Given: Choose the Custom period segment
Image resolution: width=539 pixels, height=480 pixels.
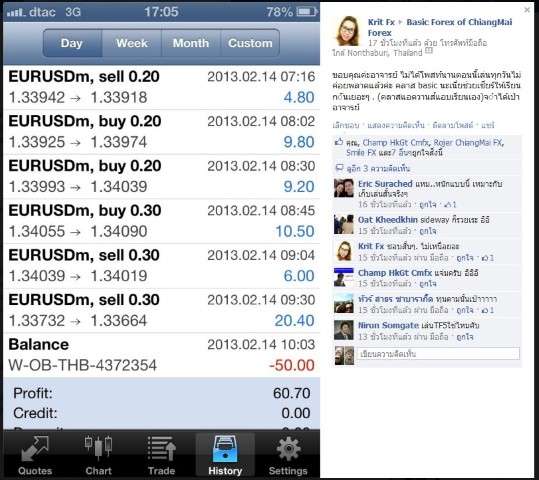Looking at the screenshot, I should pyautogui.click(x=250, y=43).
